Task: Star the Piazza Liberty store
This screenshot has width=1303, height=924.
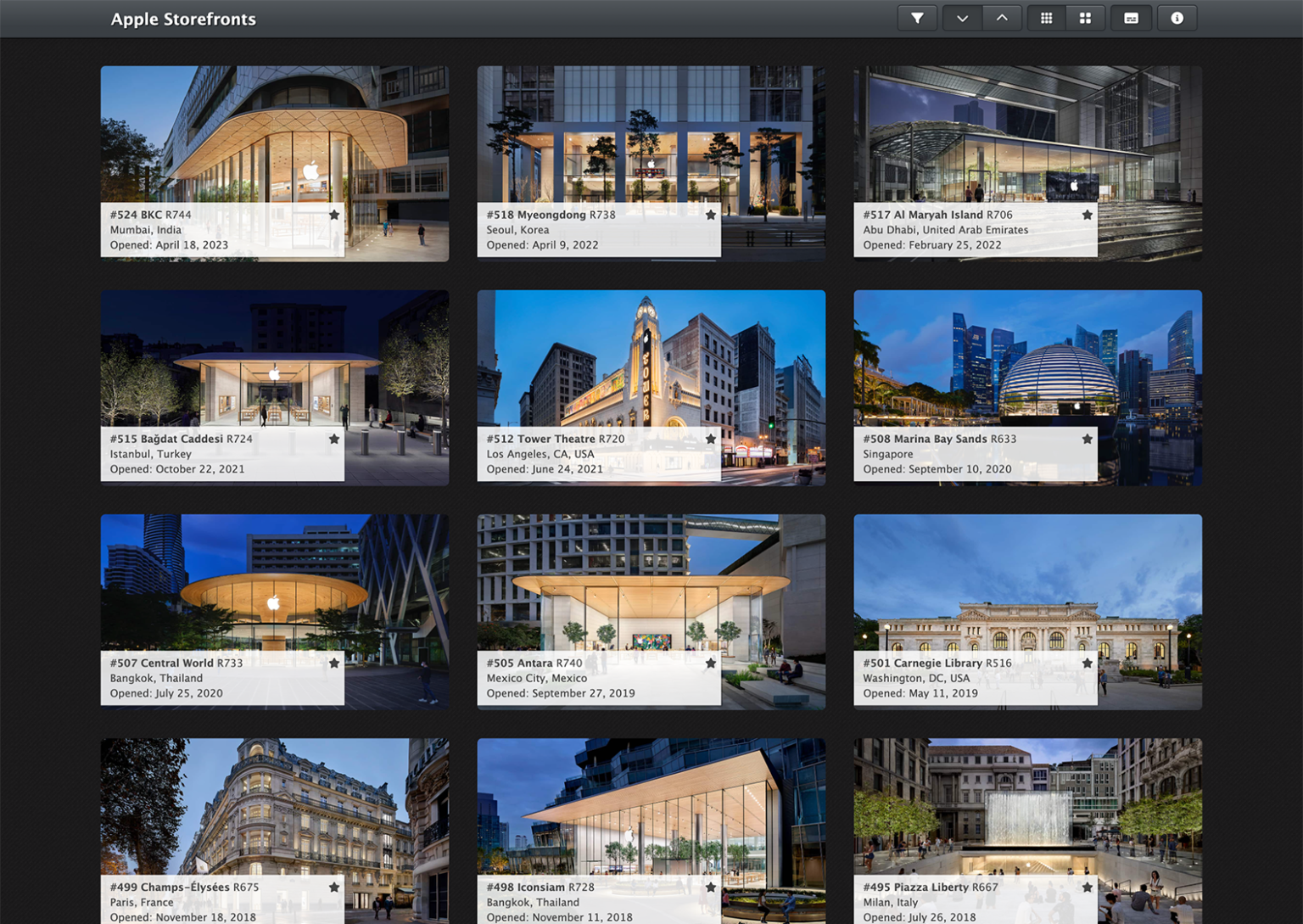Action: tap(1088, 888)
